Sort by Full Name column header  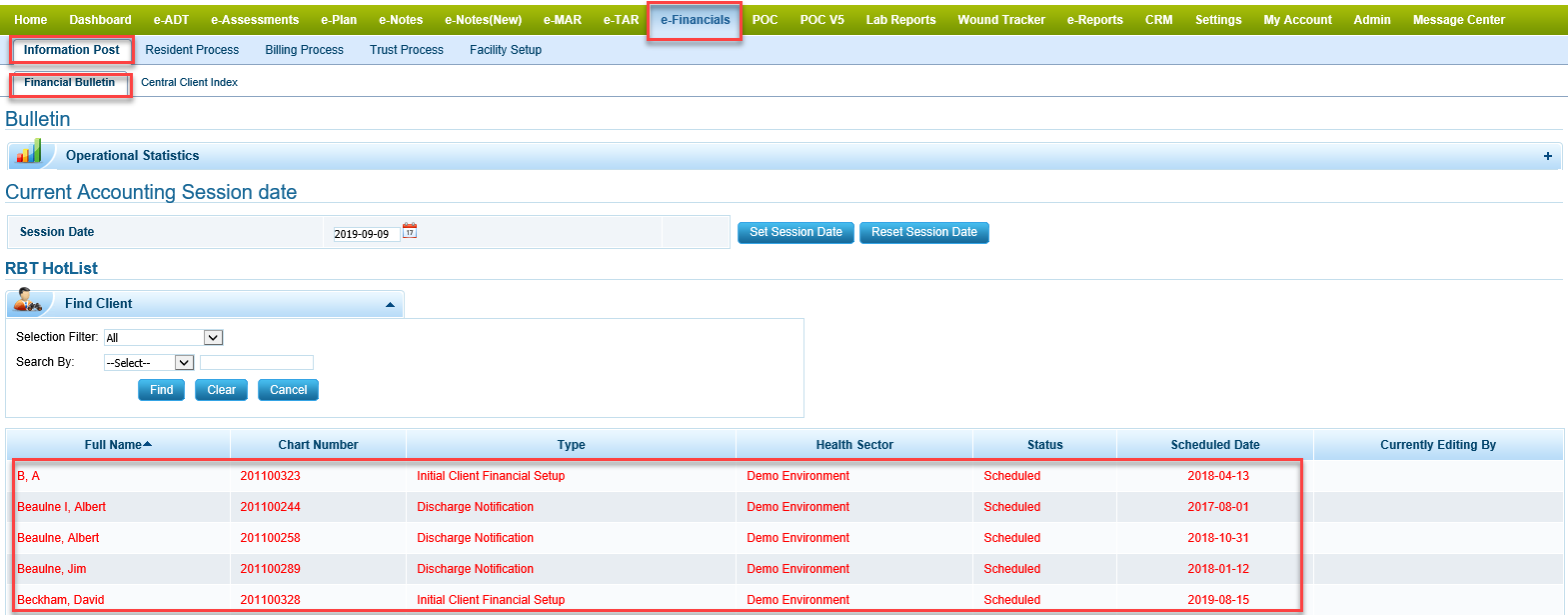(117, 445)
